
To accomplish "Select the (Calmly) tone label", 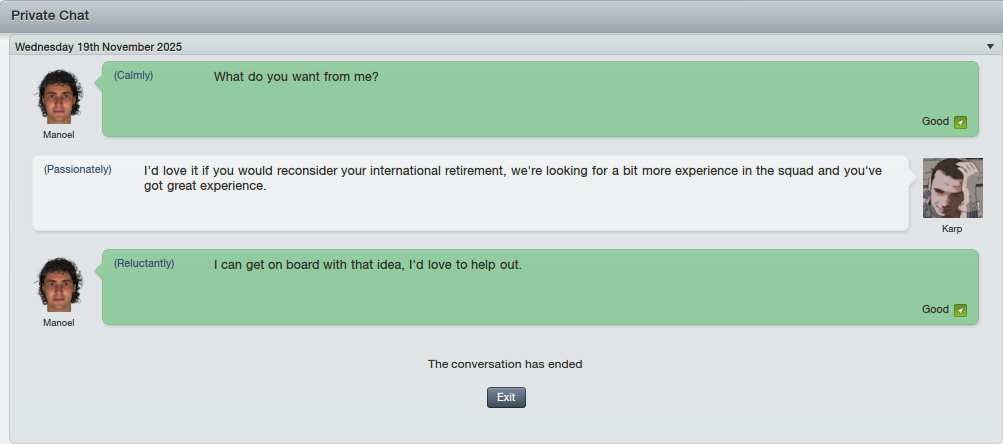I will tap(134, 75).
